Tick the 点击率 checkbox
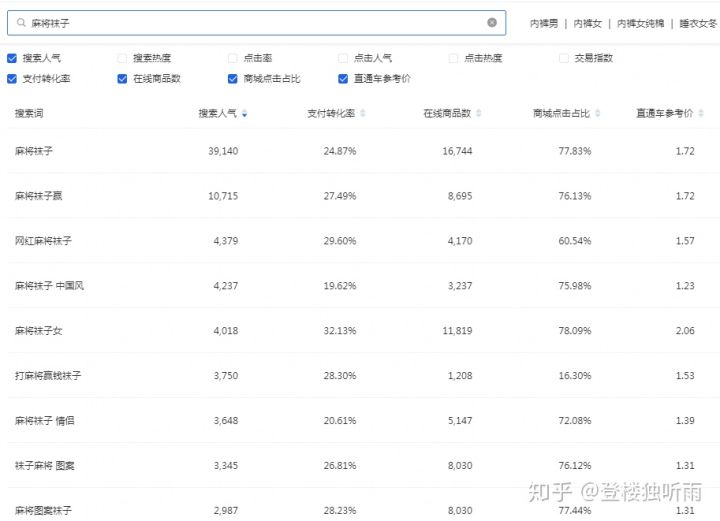The image size is (720, 521). pyautogui.click(x=233, y=58)
